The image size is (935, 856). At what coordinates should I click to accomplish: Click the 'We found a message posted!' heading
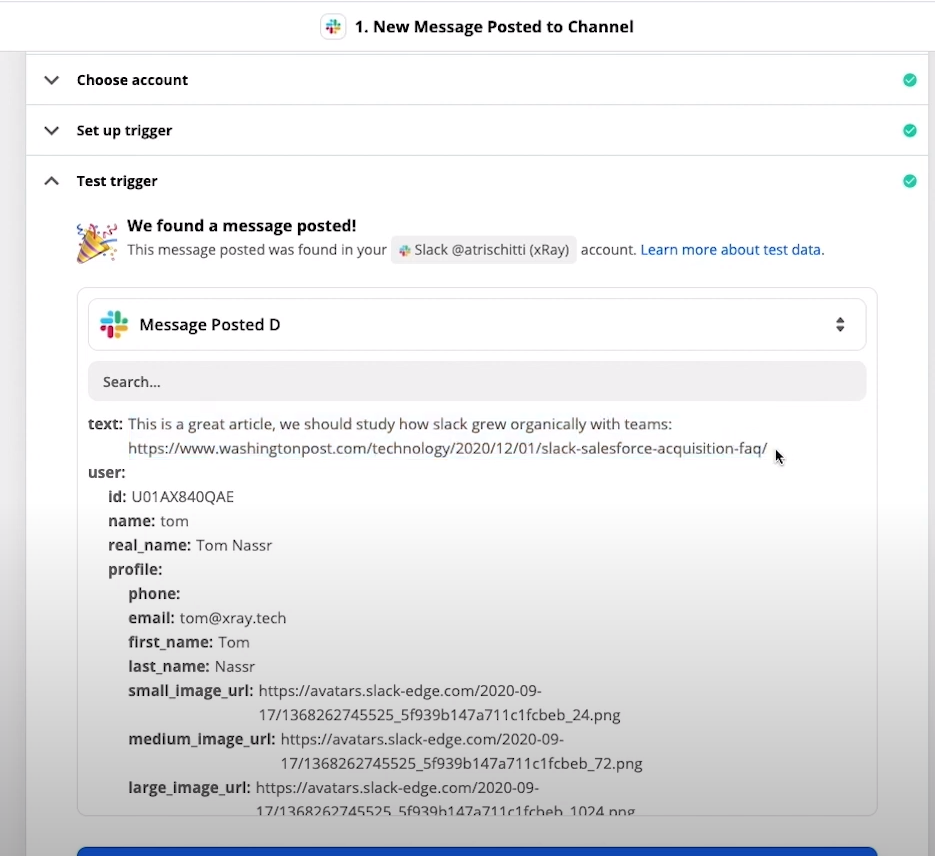[242, 226]
